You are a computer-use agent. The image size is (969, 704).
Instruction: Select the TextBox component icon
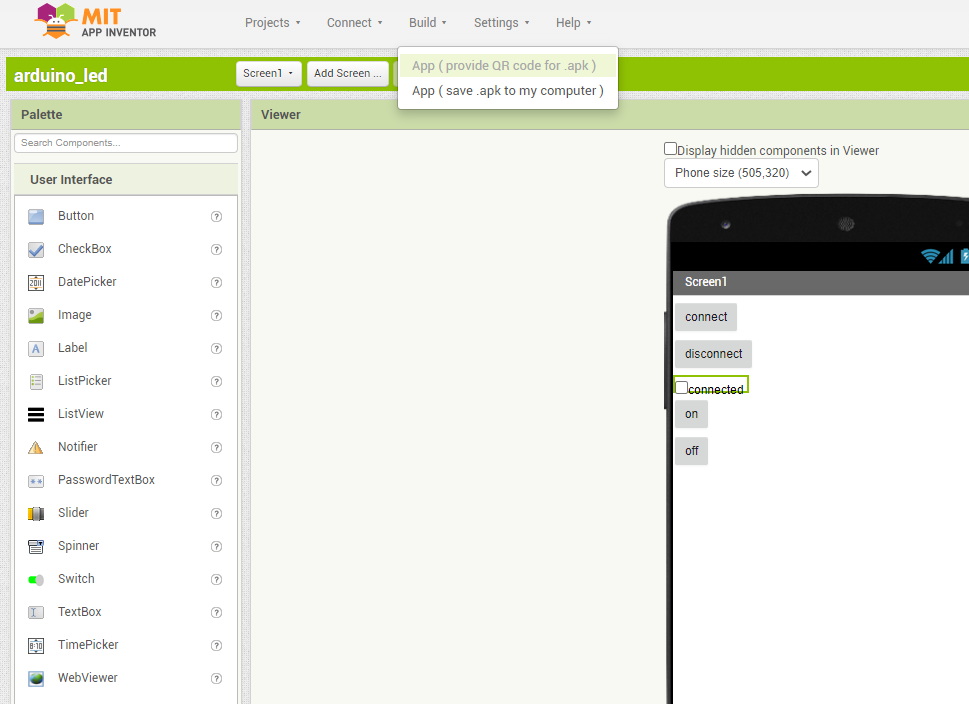tap(36, 613)
